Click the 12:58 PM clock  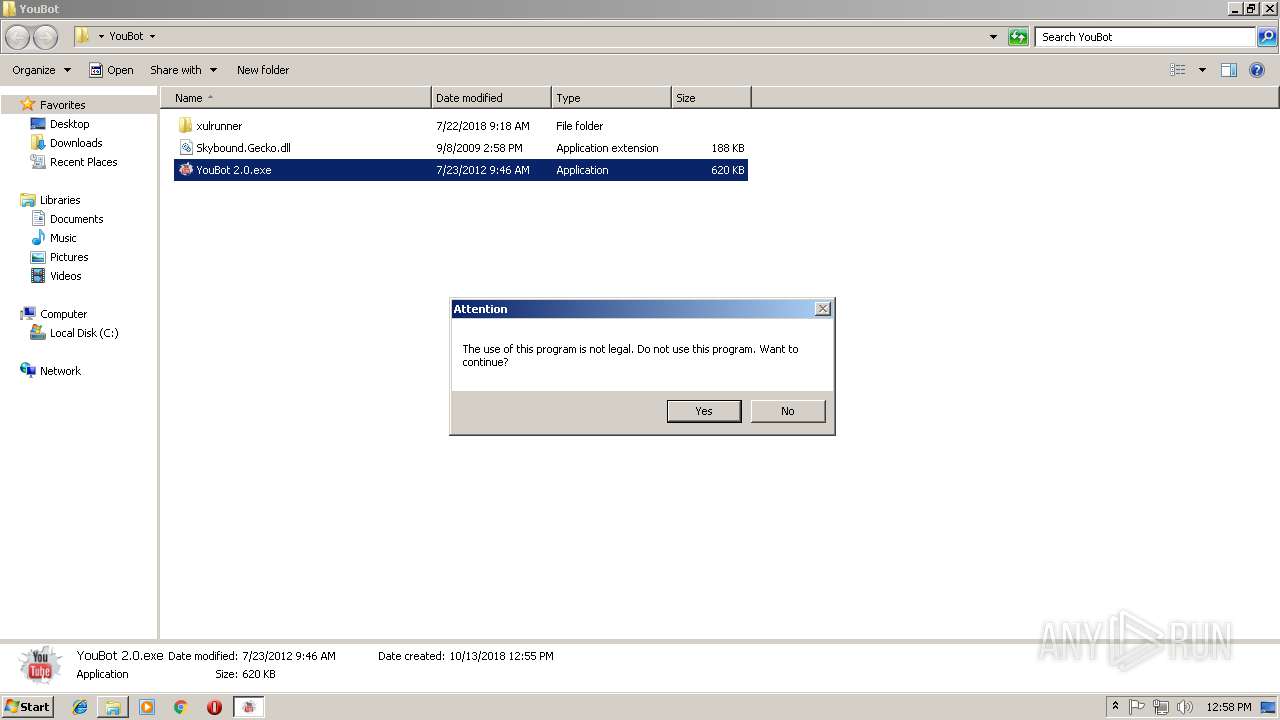(1229, 707)
